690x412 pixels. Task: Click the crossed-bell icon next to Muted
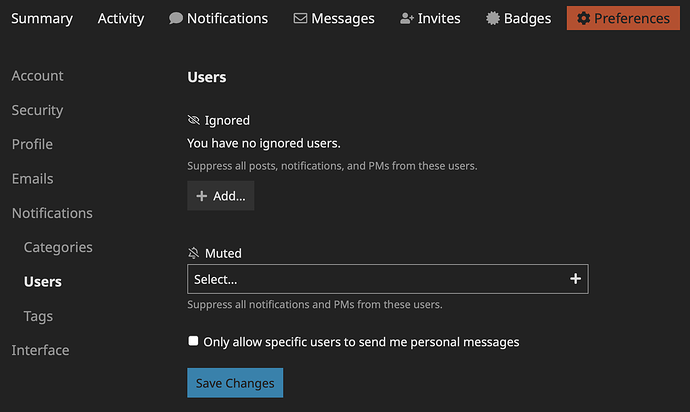coord(194,254)
